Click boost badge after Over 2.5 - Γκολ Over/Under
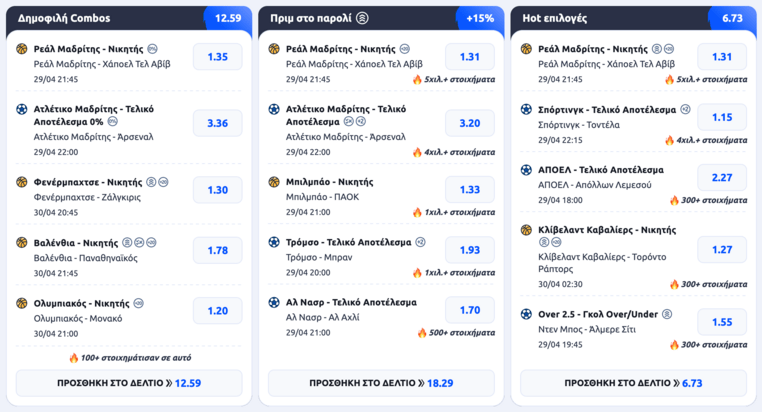This screenshot has width=762, height=412. tap(667, 314)
